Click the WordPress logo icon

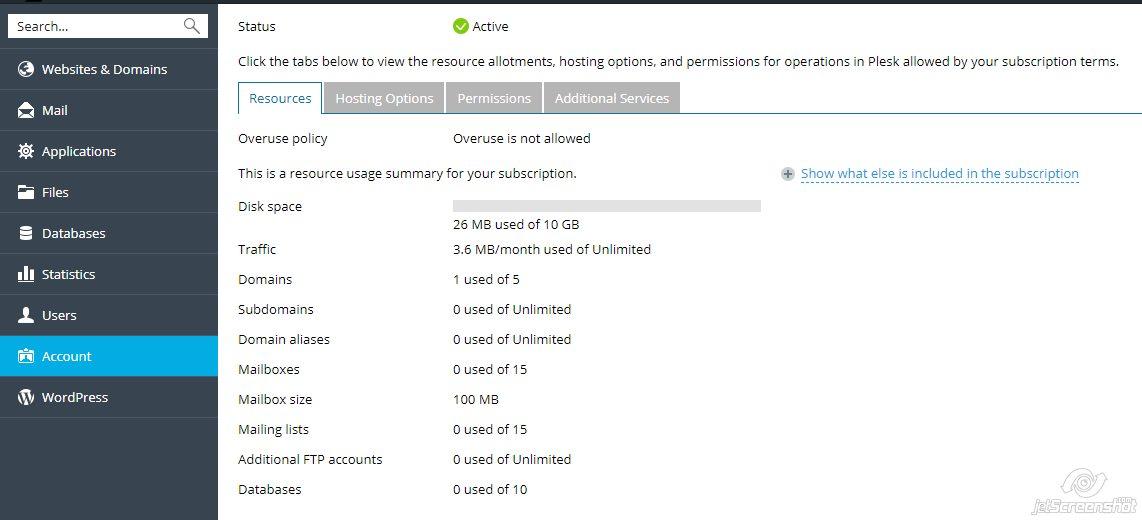[x=26, y=397]
